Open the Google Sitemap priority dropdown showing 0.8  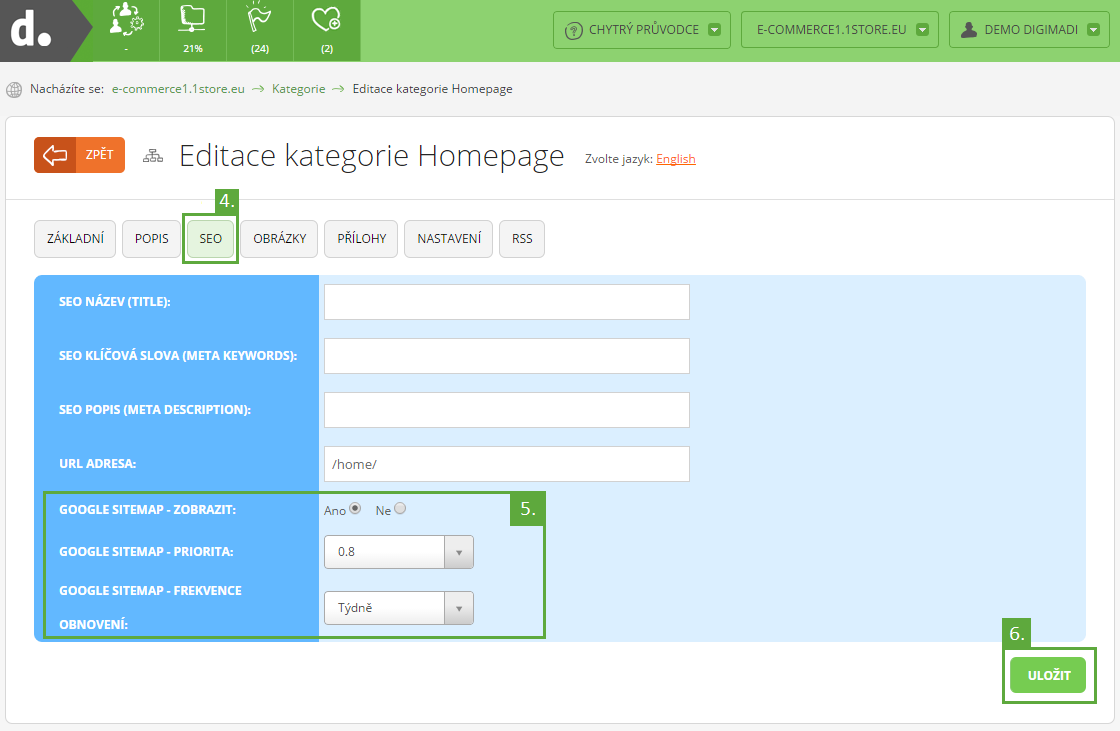399,552
